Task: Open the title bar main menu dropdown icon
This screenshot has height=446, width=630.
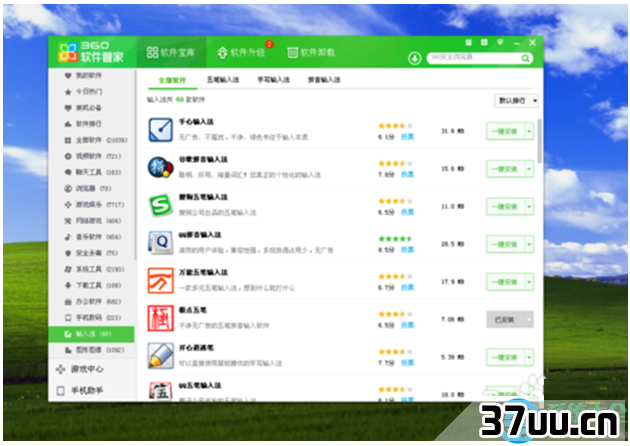Action: tap(500, 42)
